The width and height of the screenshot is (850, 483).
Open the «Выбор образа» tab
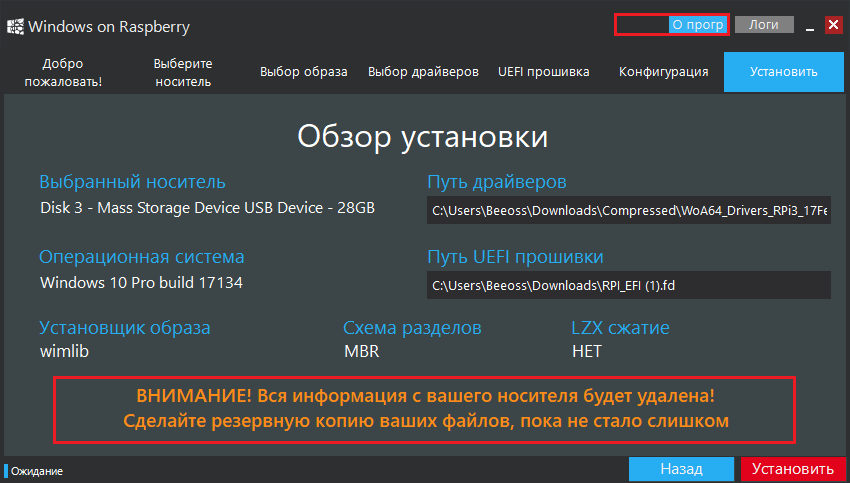click(x=303, y=72)
